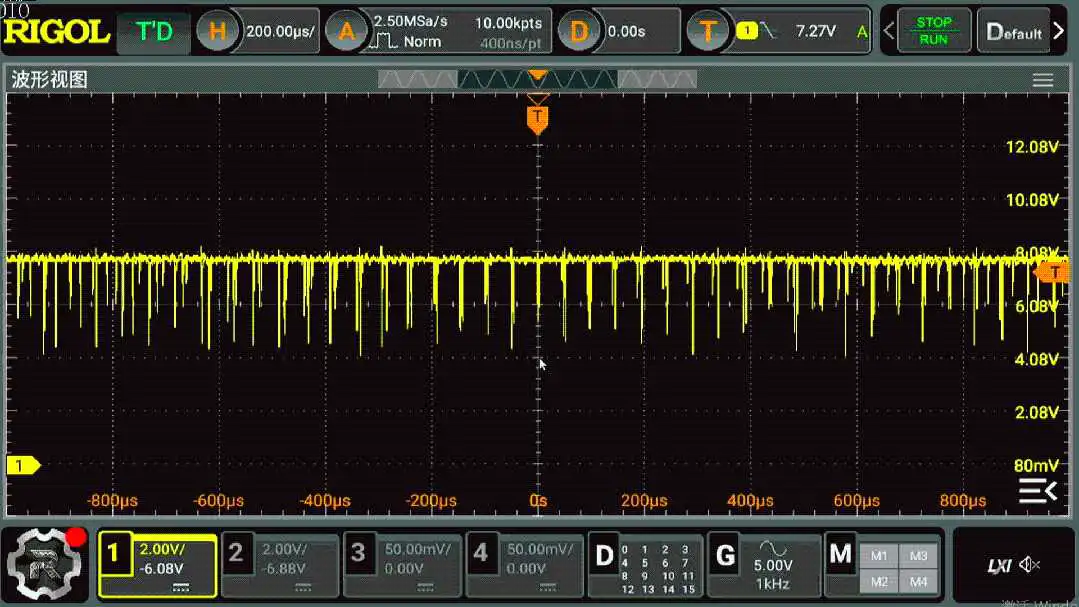Expand the side results panel arrow icon

click(x=1037, y=491)
